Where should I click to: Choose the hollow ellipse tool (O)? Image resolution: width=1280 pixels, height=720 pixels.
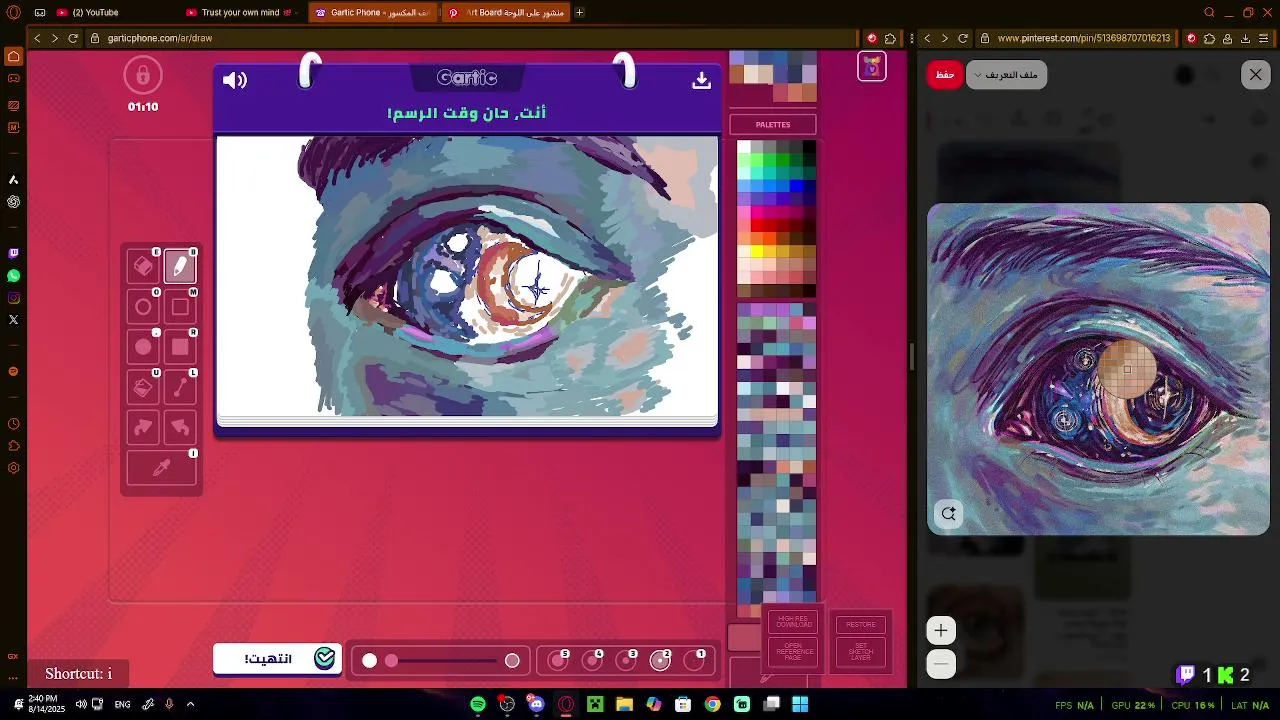tap(143, 307)
